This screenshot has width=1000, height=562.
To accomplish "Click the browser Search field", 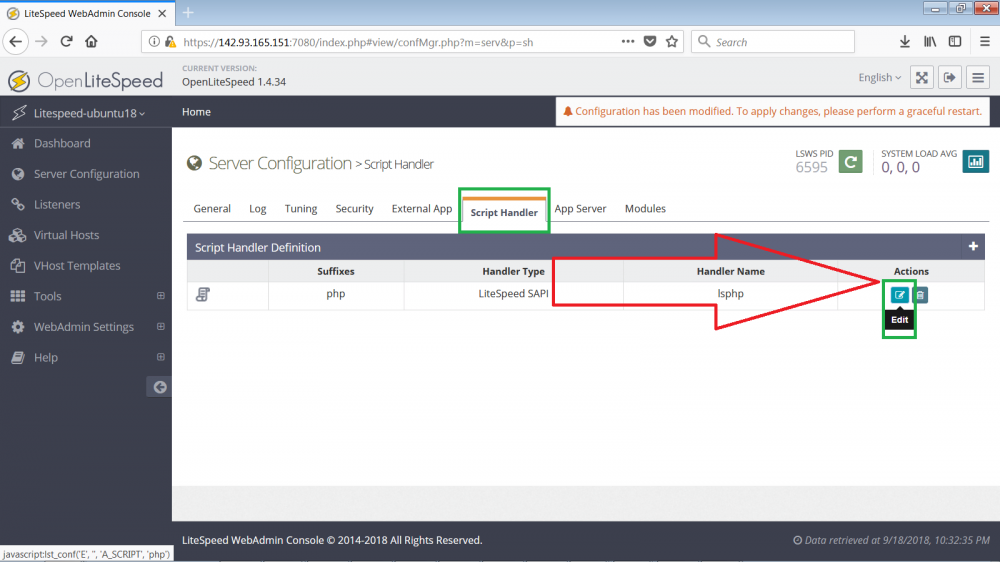I will 773,42.
